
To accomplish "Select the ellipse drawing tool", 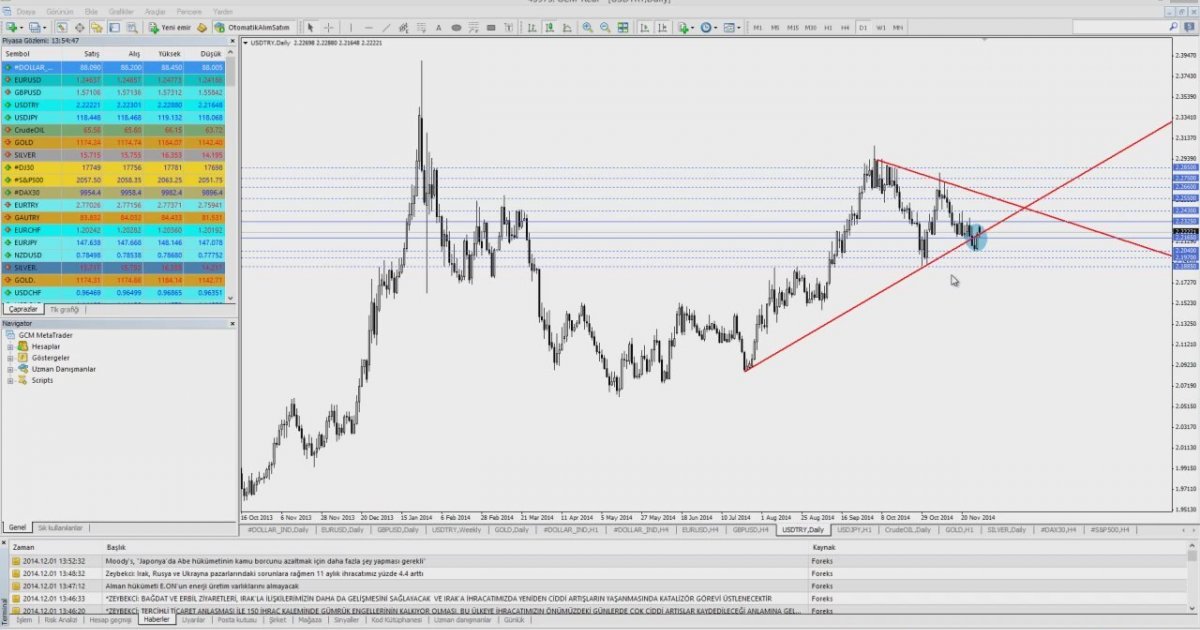I will pyautogui.click(x=456, y=28).
